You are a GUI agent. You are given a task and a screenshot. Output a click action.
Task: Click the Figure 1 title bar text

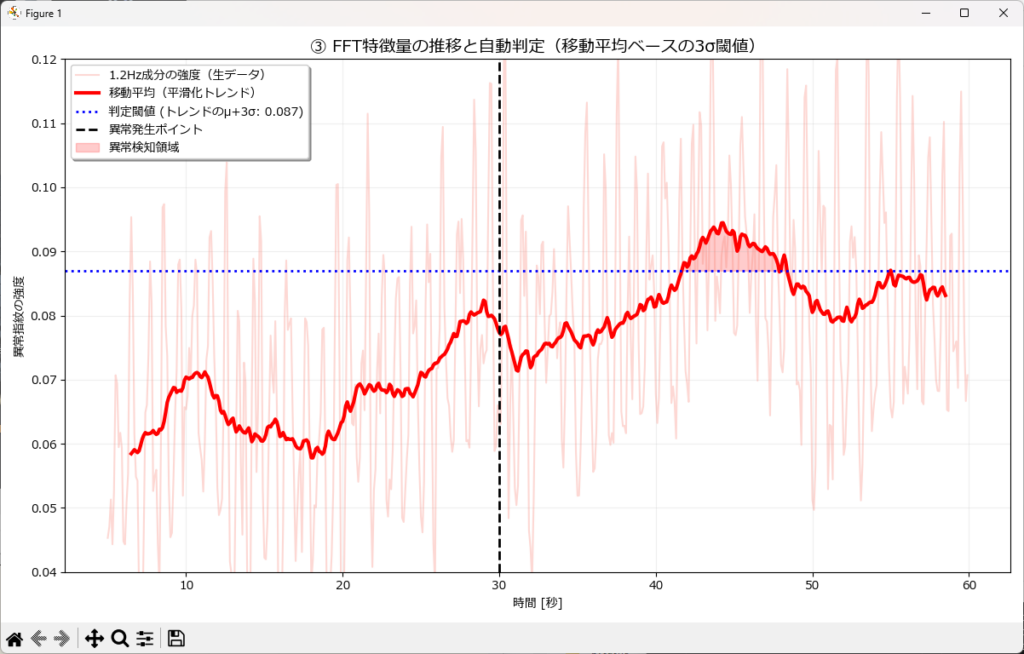click(42, 13)
